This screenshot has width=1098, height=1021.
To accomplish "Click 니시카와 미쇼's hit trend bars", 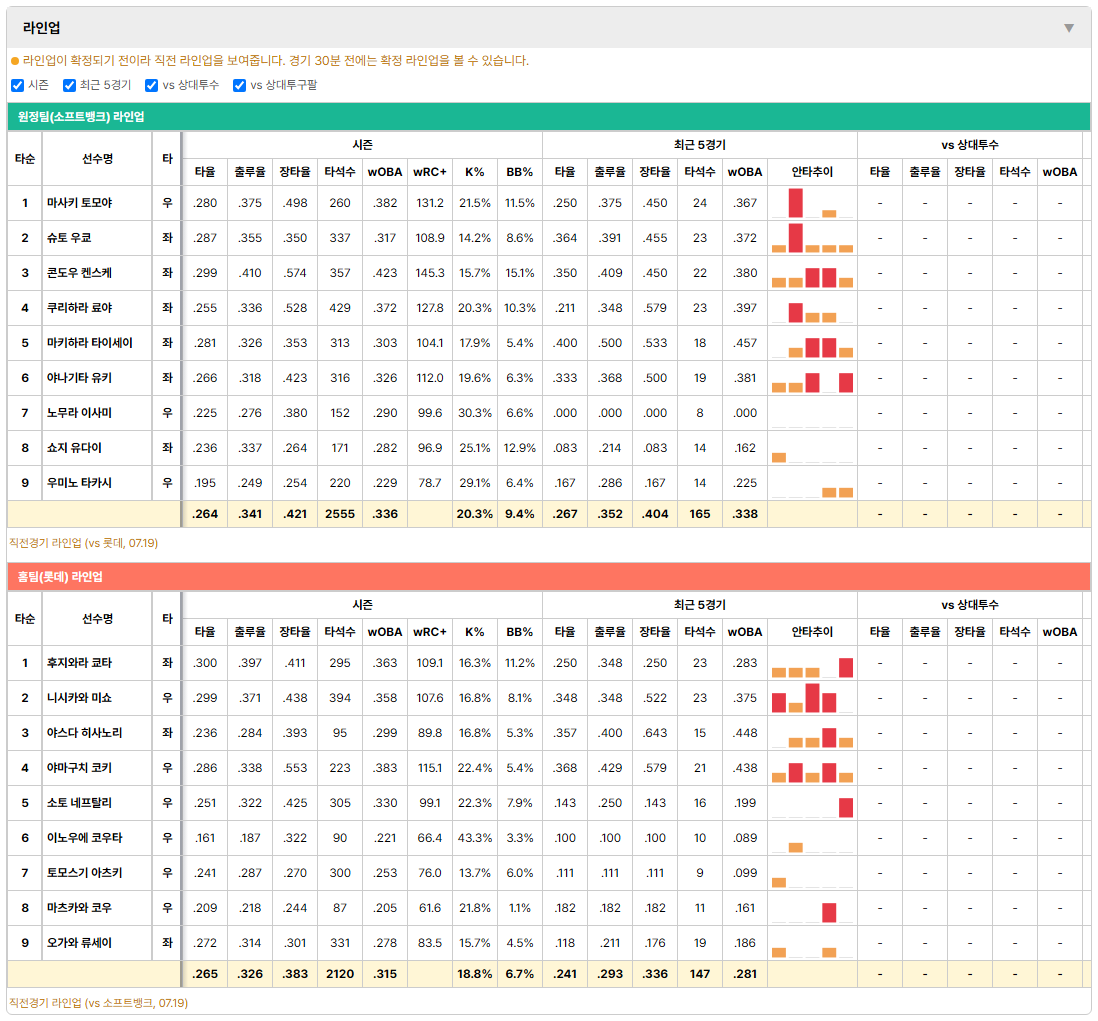I will point(812,698).
